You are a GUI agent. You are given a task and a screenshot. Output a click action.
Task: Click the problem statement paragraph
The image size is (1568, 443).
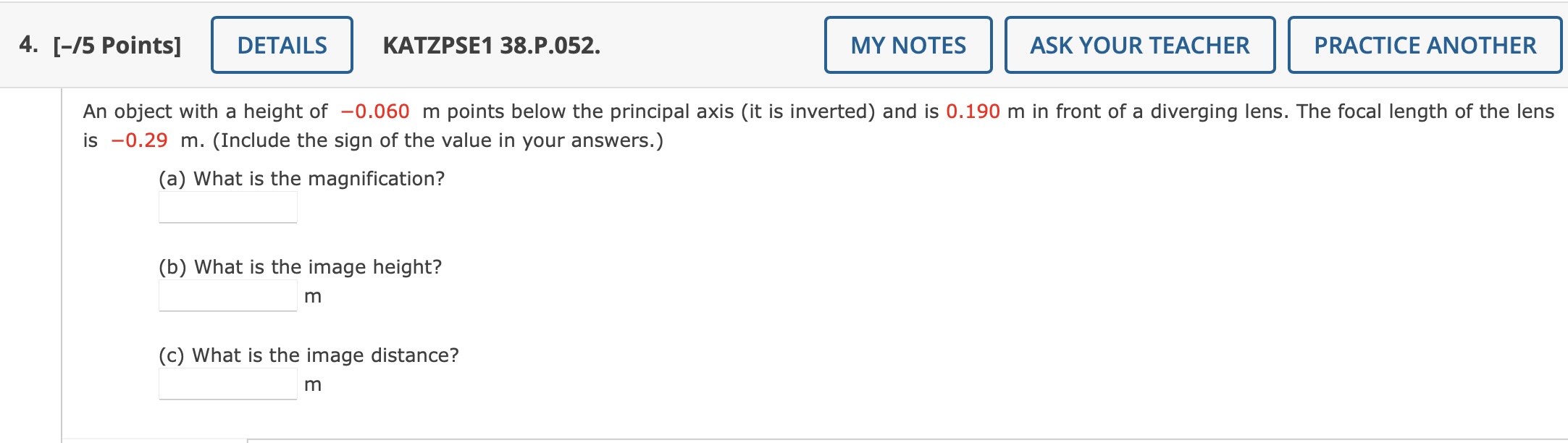(797, 125)
